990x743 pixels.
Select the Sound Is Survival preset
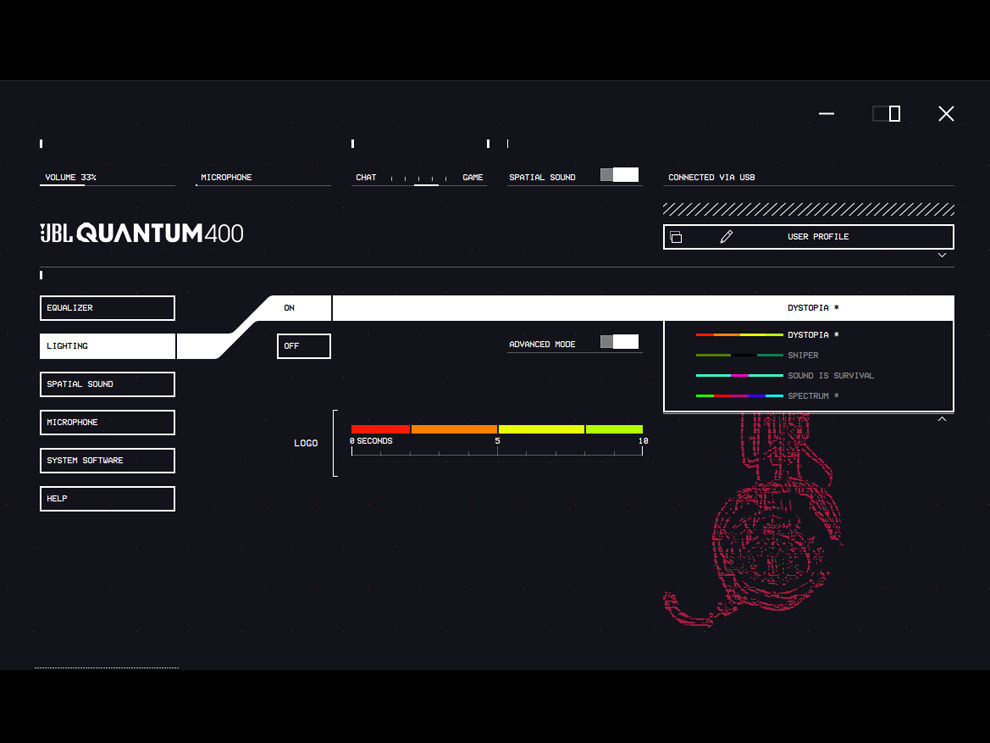(x=809, y=376)
